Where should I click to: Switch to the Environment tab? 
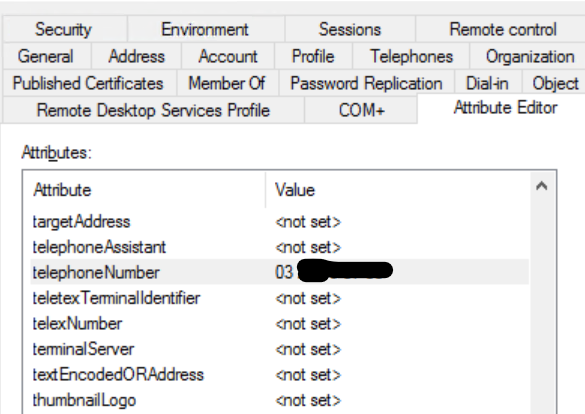pos(206,29)
